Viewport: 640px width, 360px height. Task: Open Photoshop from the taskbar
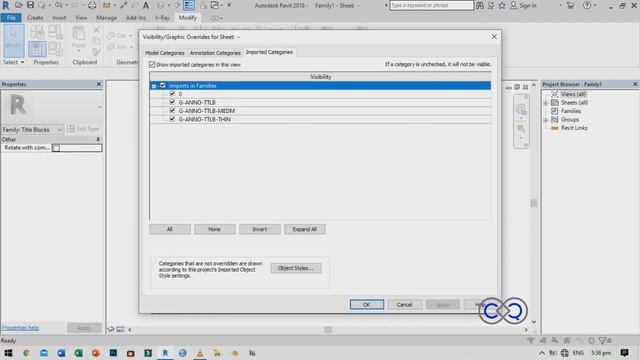113,353
